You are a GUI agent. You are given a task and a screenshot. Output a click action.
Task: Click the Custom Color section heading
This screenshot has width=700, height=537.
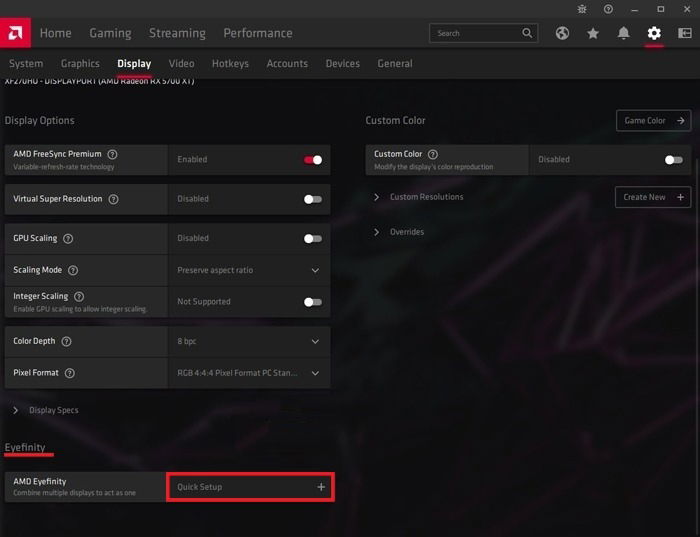tap(395, 121)
